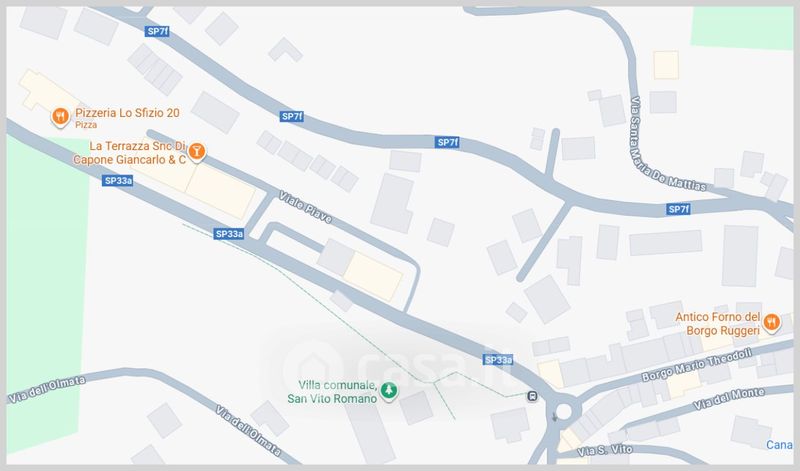800x471 pixels.
Task: Click the Via S. Vito street label
Action: point(605,451)
